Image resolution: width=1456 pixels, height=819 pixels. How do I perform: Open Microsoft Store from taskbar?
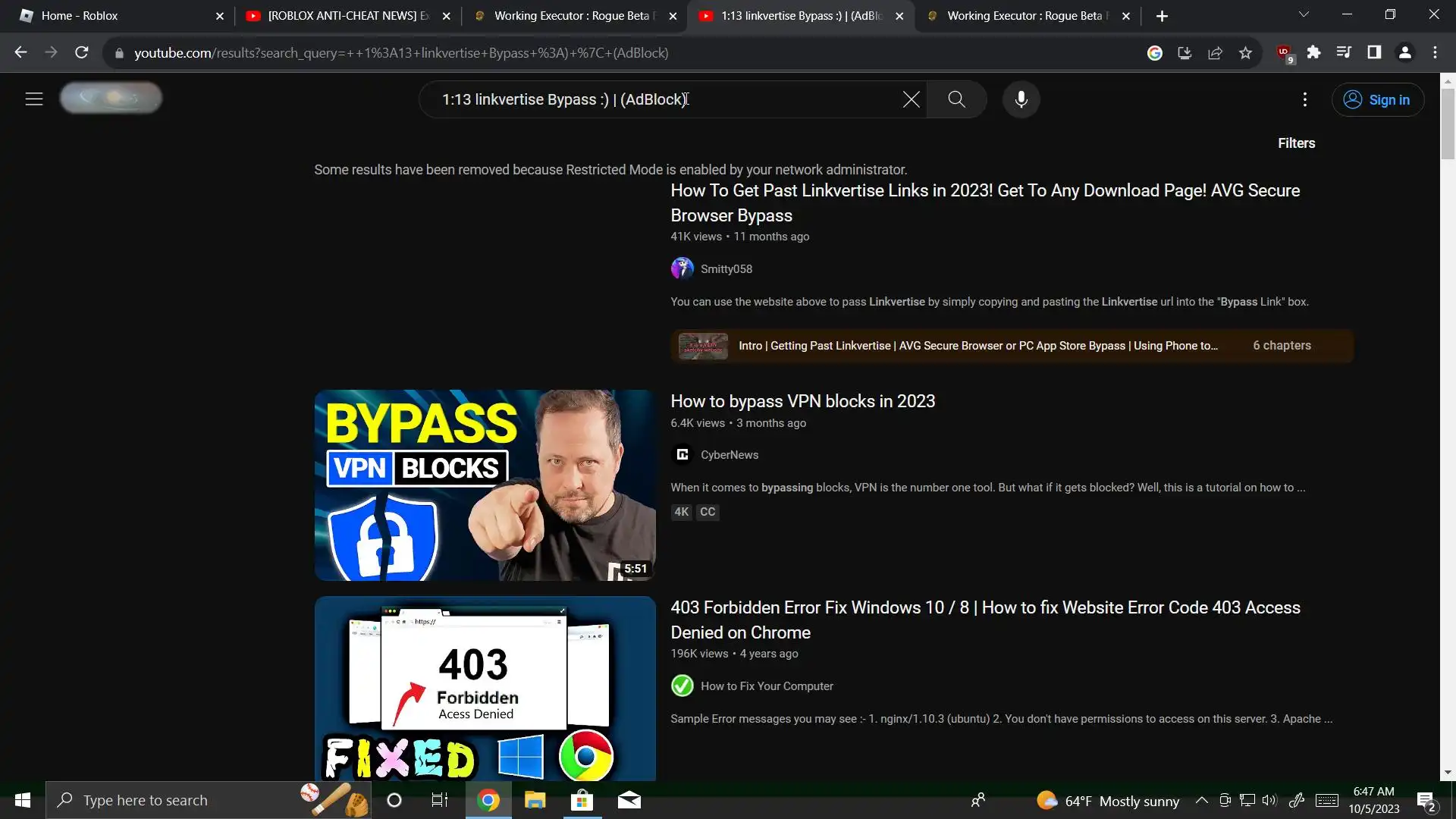click(x=582, y=800)
